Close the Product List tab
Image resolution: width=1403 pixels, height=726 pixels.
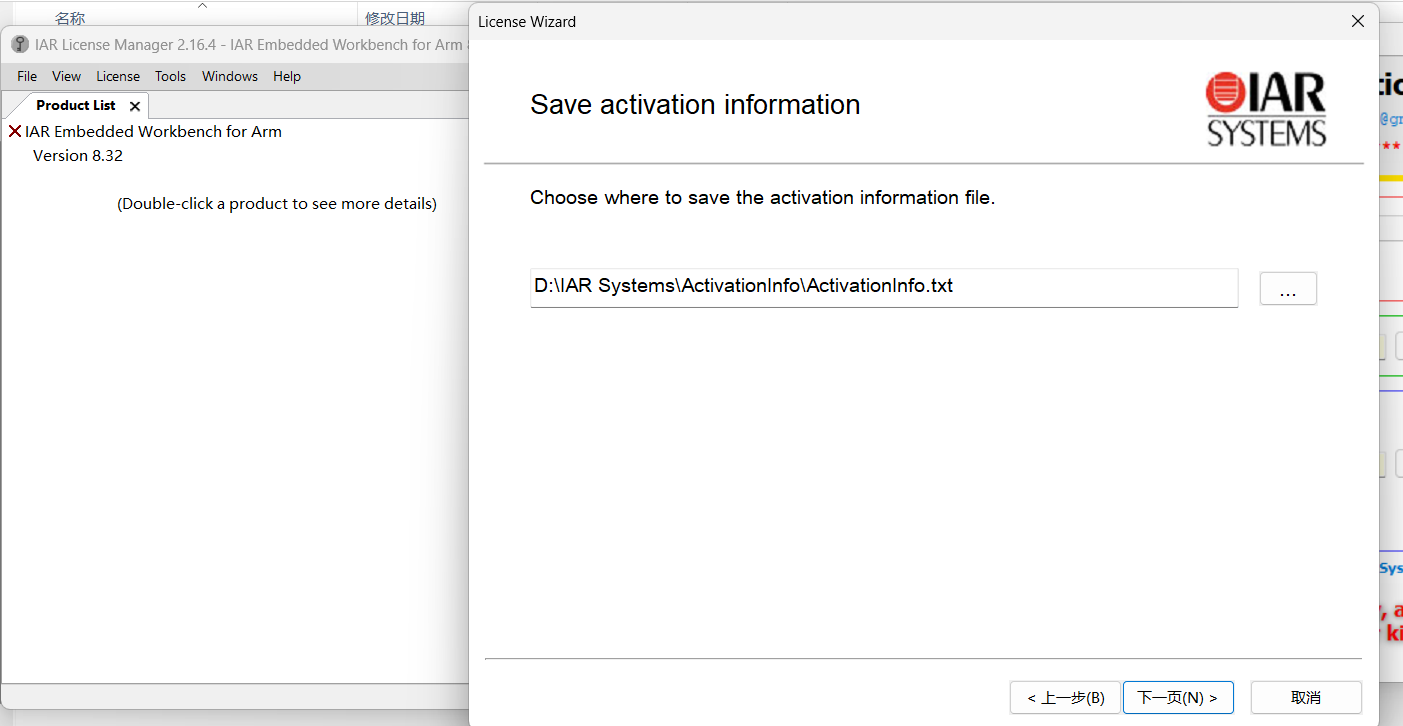pos(135,106)
